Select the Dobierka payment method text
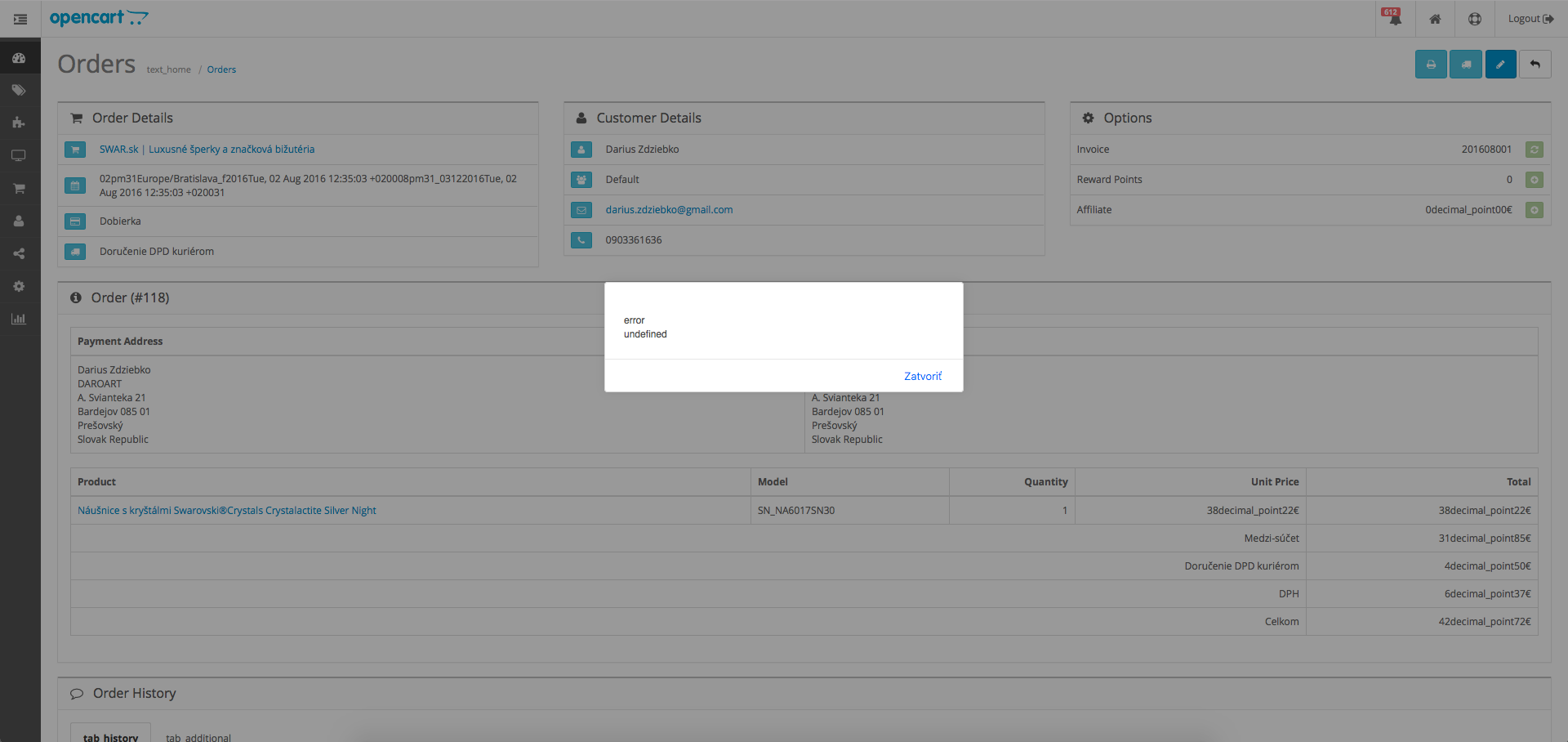The width and height of the screenshot is (1568, 742). coord(120,221)
